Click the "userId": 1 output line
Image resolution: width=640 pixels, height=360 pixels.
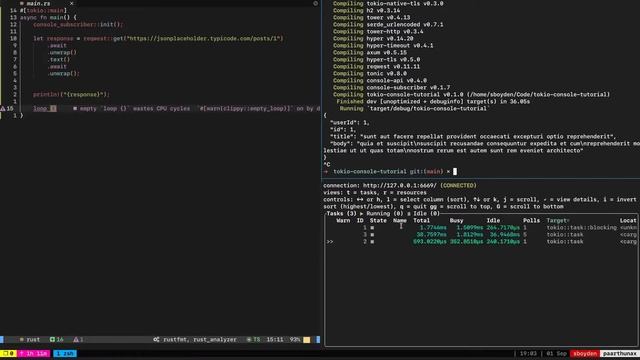pyautogui.click(x=349, y=122)
